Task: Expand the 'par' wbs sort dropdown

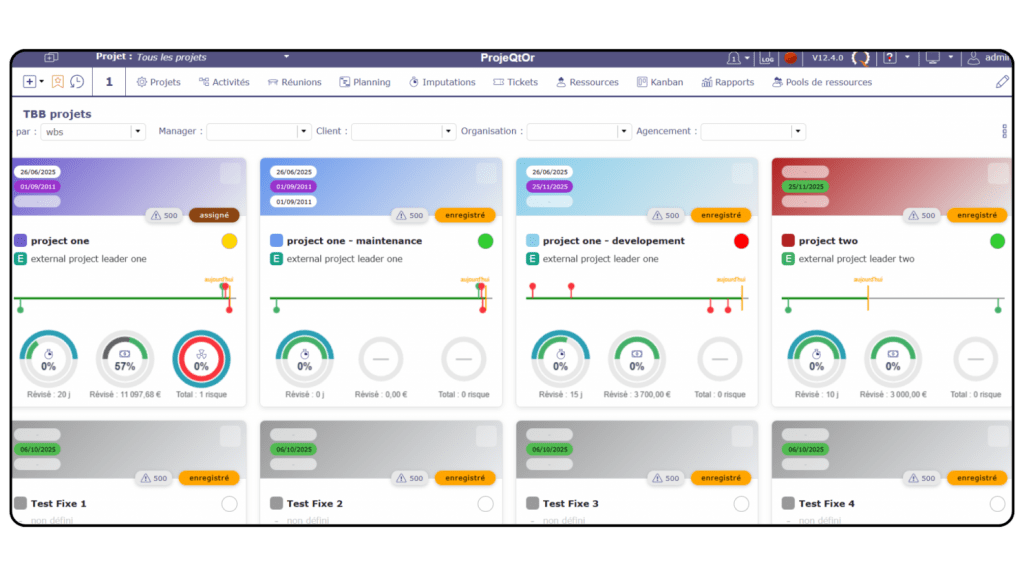Action: tap(138, 132)
